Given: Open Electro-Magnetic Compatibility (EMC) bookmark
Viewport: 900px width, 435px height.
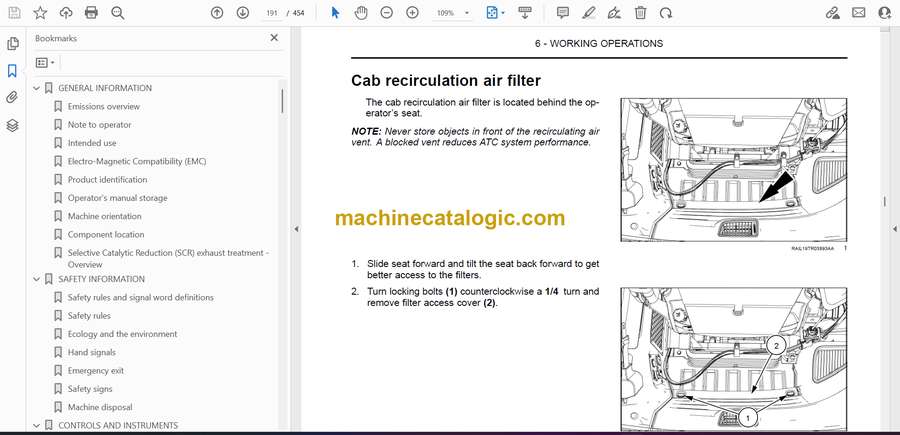Looking at the screenshot, I should 137,161.
